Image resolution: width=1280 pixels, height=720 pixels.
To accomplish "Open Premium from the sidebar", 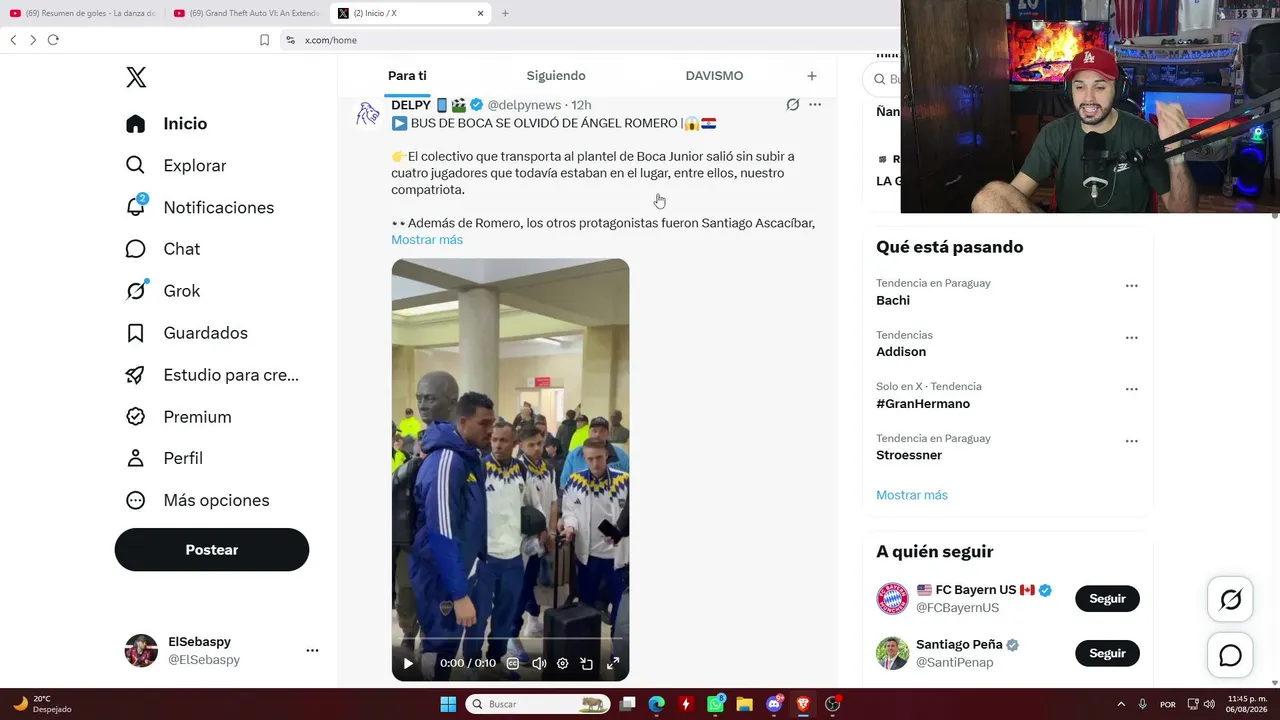I will click(178, 417).
